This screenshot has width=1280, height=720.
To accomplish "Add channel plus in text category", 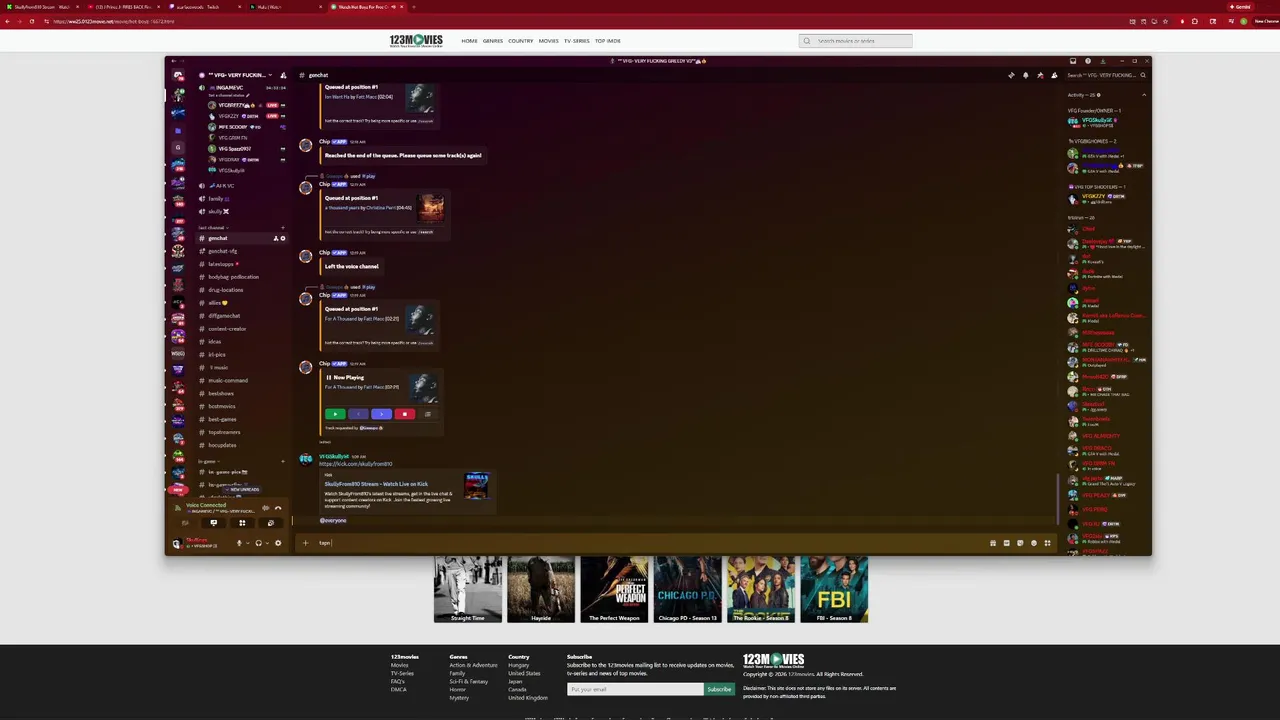I will [x=283, y=228].
